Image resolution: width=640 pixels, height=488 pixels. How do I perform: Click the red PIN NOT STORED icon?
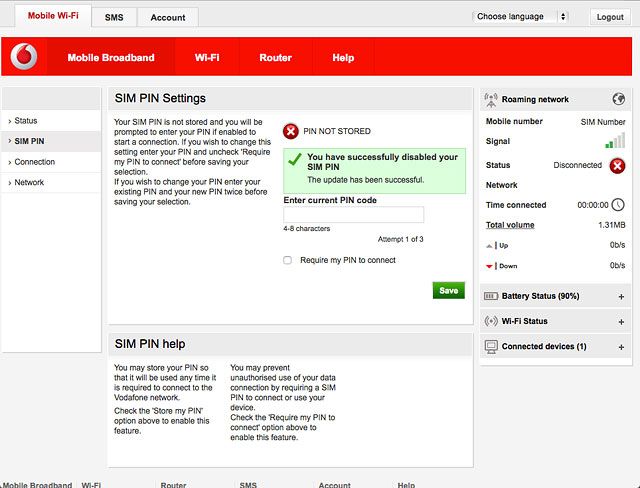(291, 131)
